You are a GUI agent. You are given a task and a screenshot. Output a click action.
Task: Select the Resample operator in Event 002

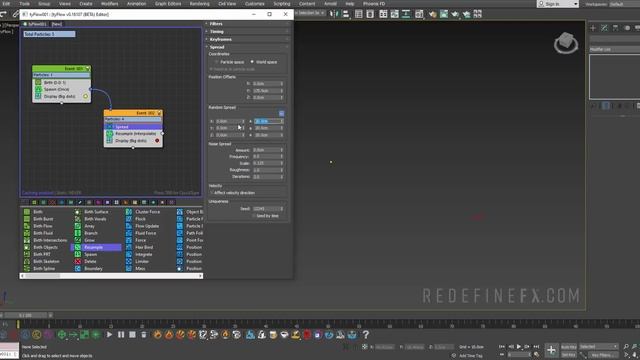tap(133, 133)
